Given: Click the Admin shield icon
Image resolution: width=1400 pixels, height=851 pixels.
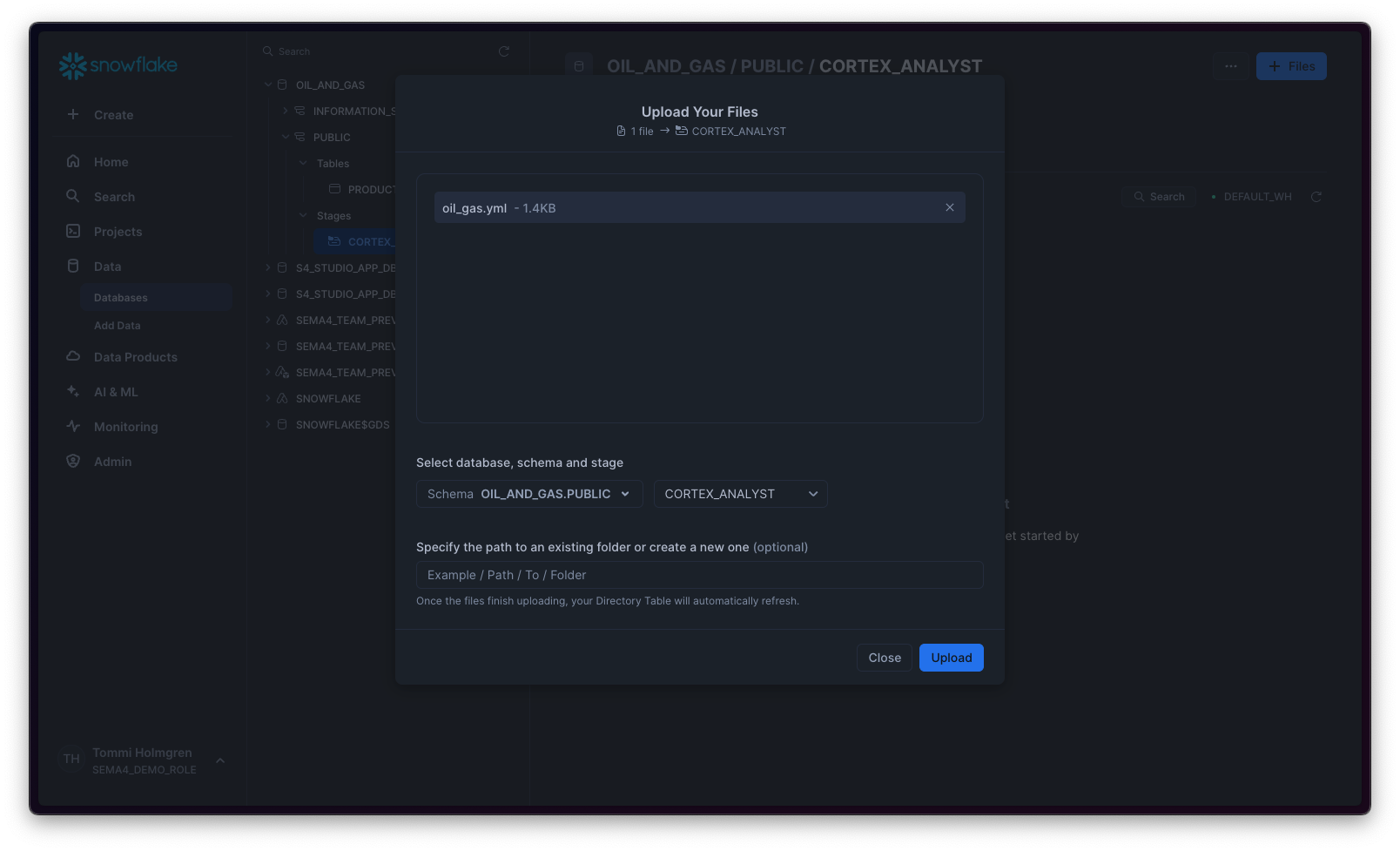Looking at the screenshot, I should [73, 461].
